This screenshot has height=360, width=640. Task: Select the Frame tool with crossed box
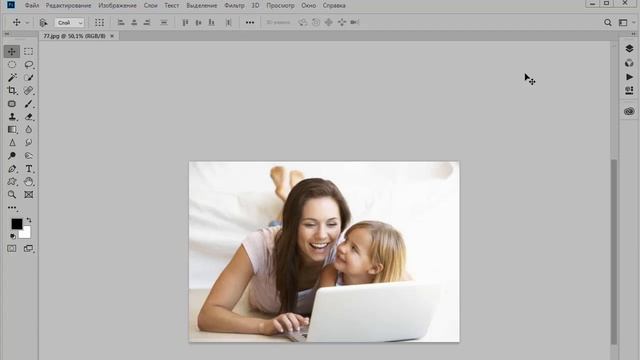point(28,195)
